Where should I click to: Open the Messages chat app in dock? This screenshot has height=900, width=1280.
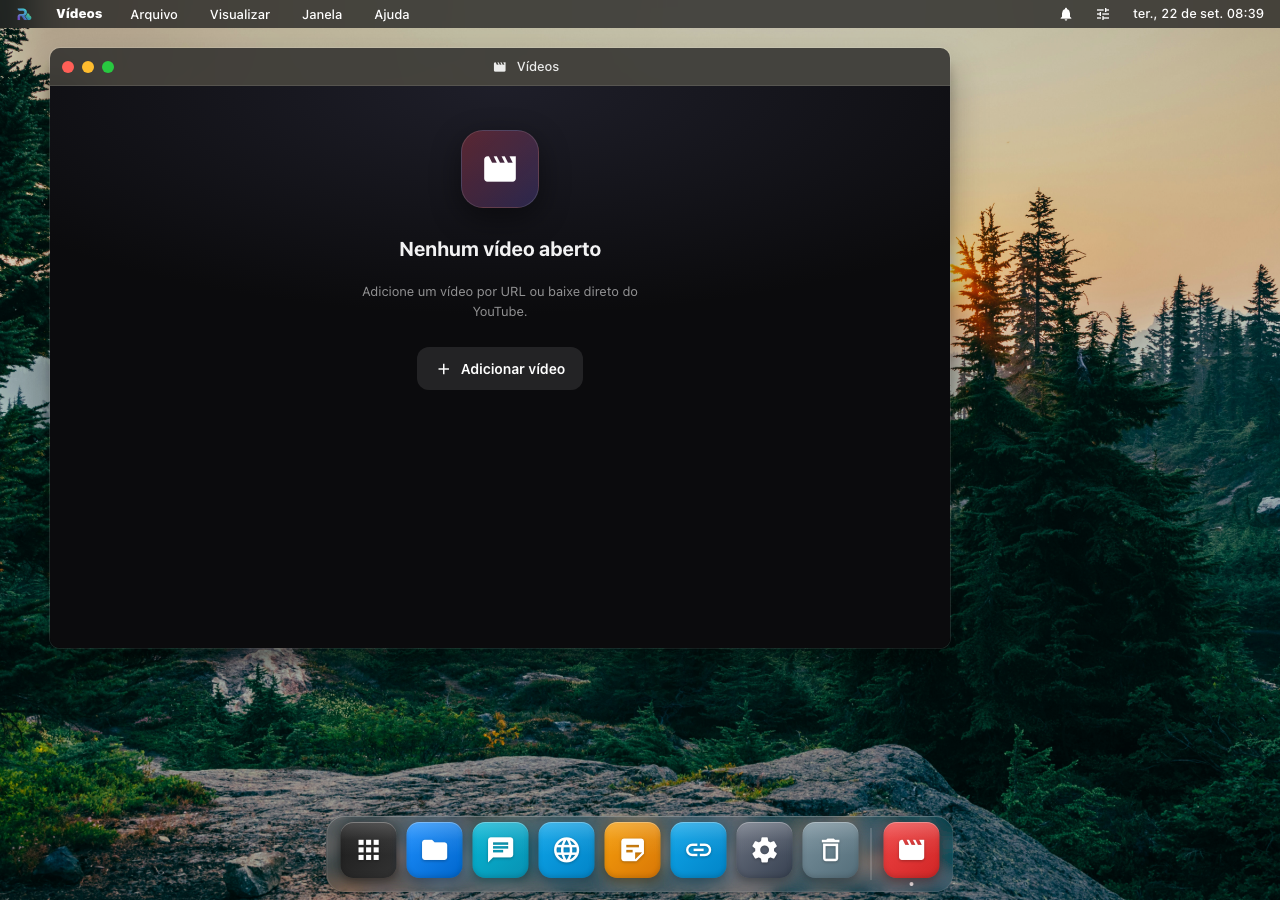[x=501, y=850]
